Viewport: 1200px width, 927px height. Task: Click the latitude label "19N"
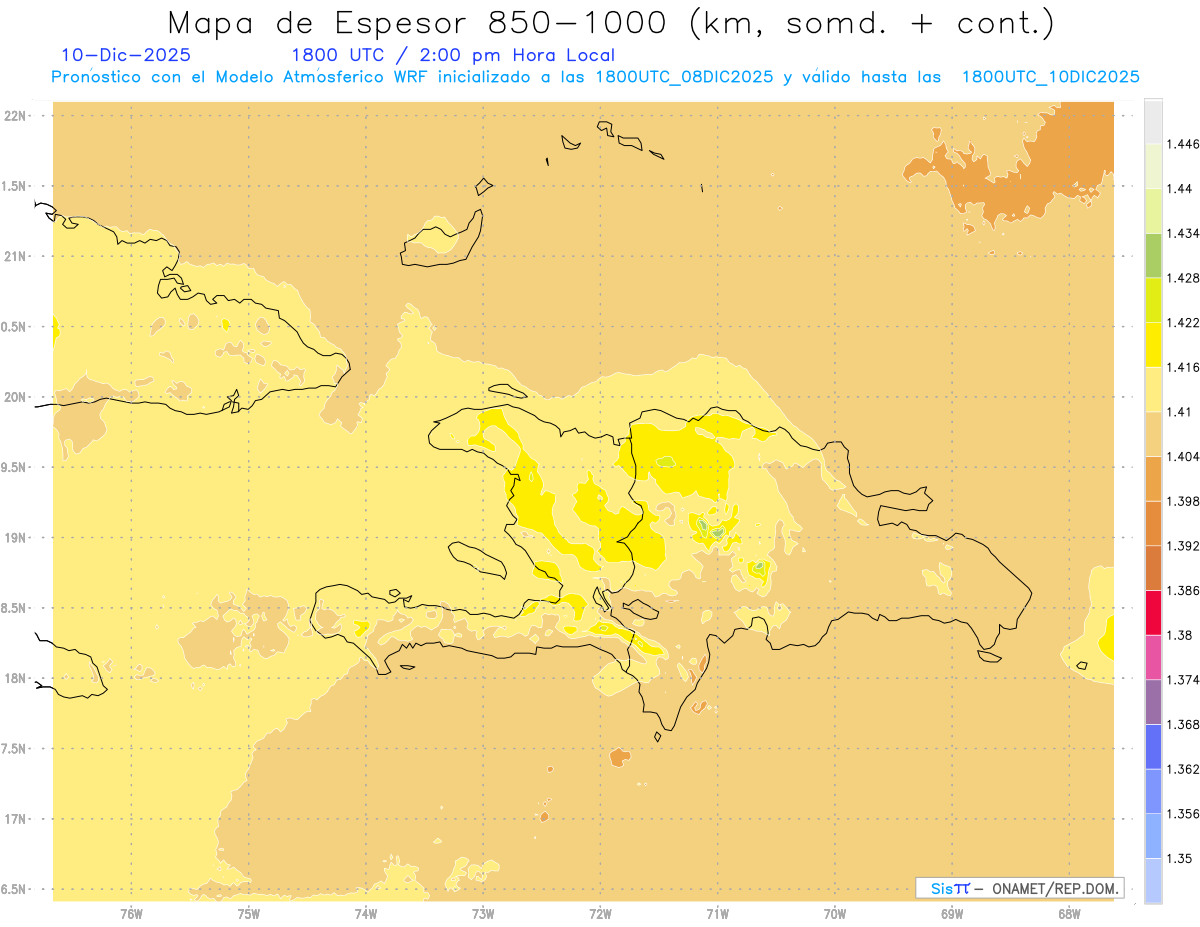17,538
